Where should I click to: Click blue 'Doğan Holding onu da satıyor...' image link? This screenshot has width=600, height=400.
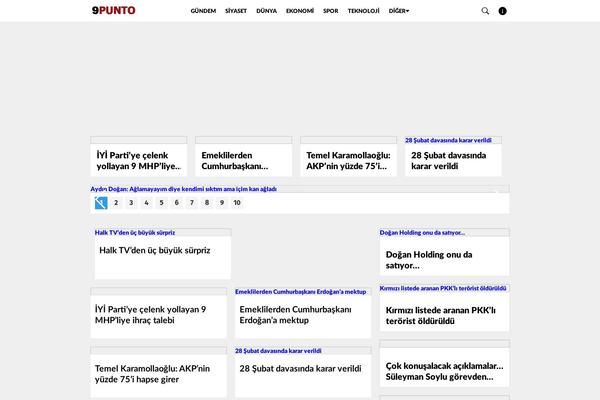[422, 232]
